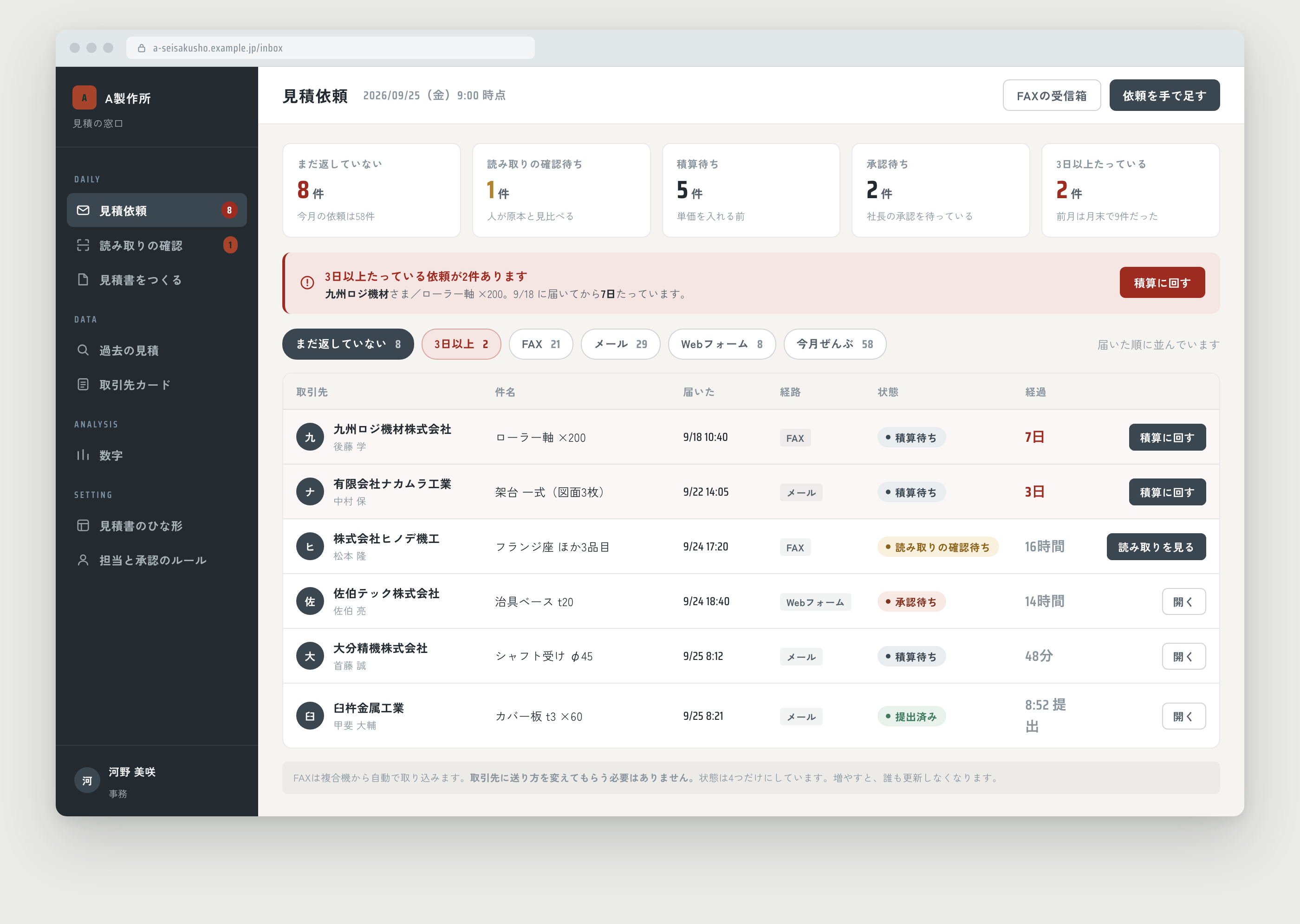Image resolution: width=1300 pixels, height=924 pixels.
Task: Open 担当と承認のルール settings
Action: 156,560
